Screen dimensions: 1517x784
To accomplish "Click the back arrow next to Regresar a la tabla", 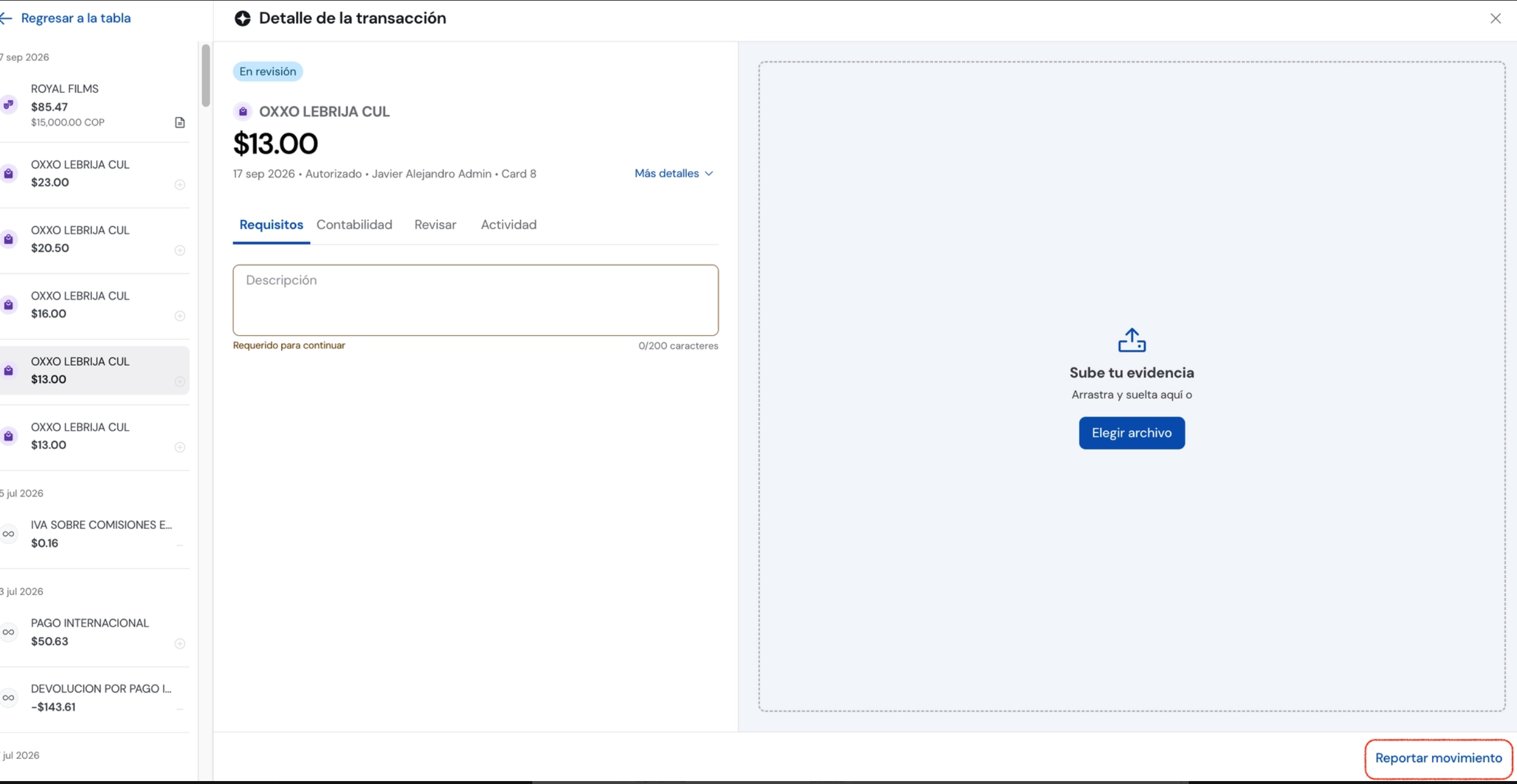I will [x=6, y=18].
